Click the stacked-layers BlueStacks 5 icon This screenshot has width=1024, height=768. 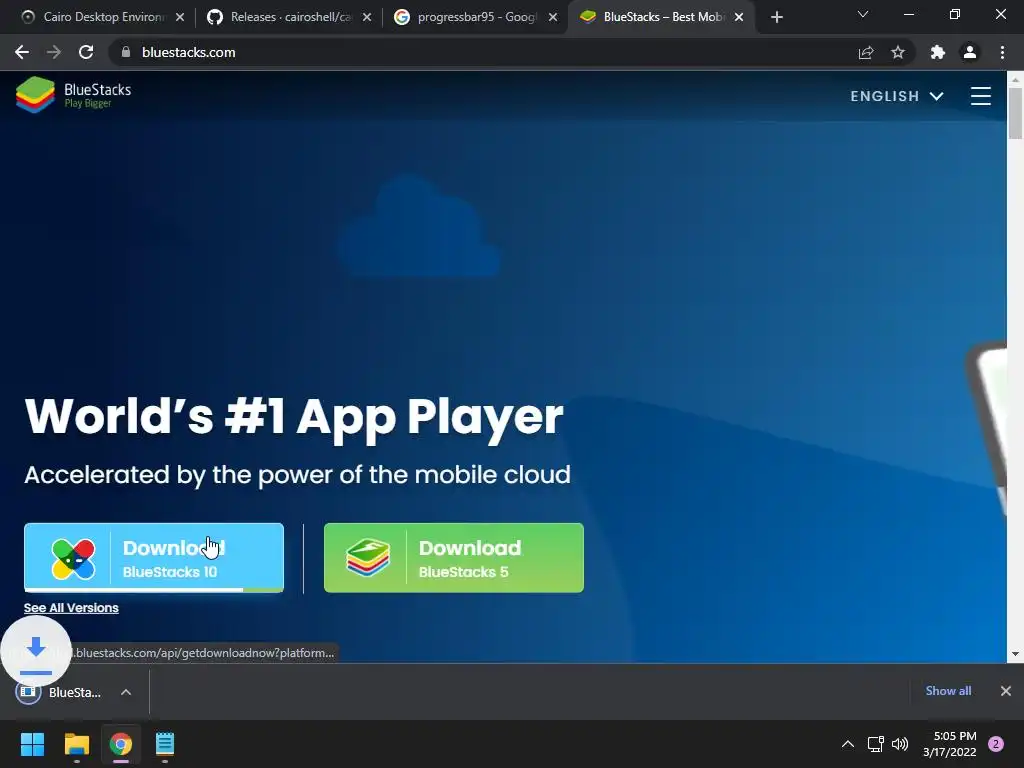(368, 558)
